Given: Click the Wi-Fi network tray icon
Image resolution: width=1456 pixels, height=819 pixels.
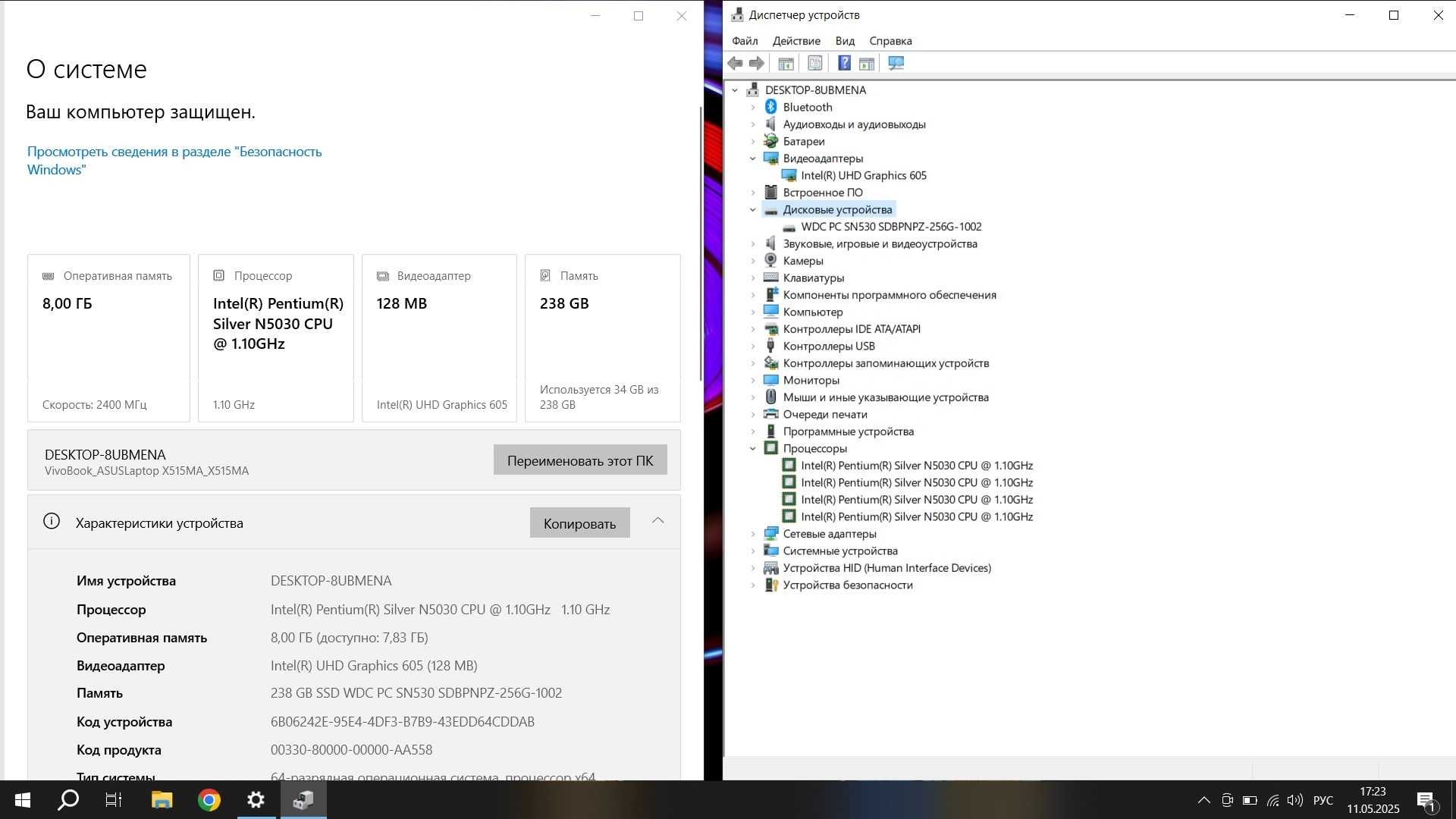Looking at the screenshot, I should (x=1272, y=800).
